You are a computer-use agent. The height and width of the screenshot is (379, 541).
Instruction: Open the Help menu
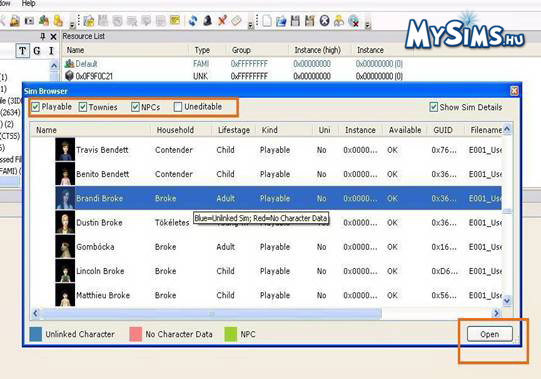coord(28,3)
